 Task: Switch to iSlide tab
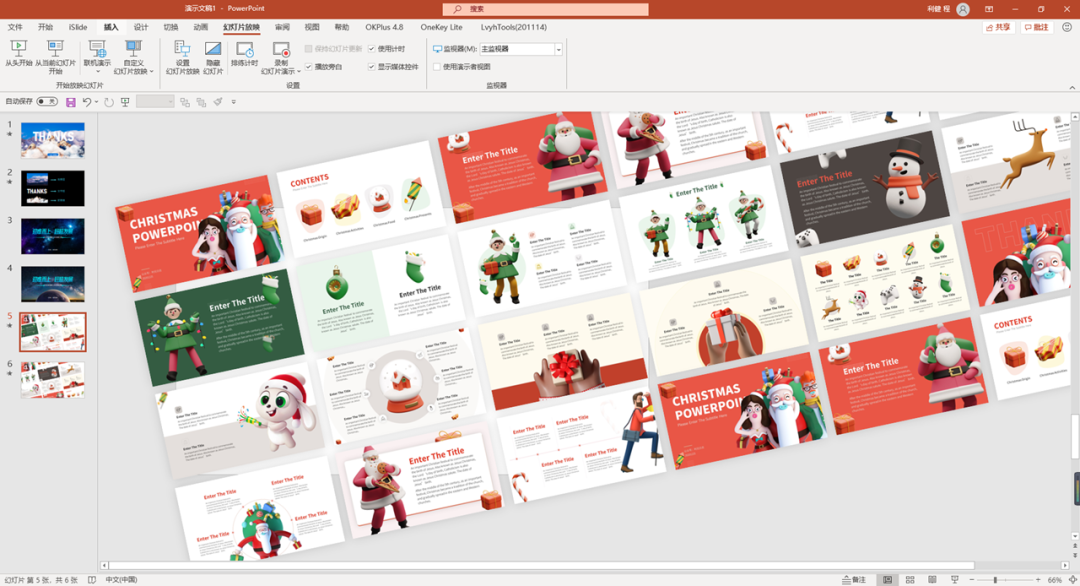[78, 27]
